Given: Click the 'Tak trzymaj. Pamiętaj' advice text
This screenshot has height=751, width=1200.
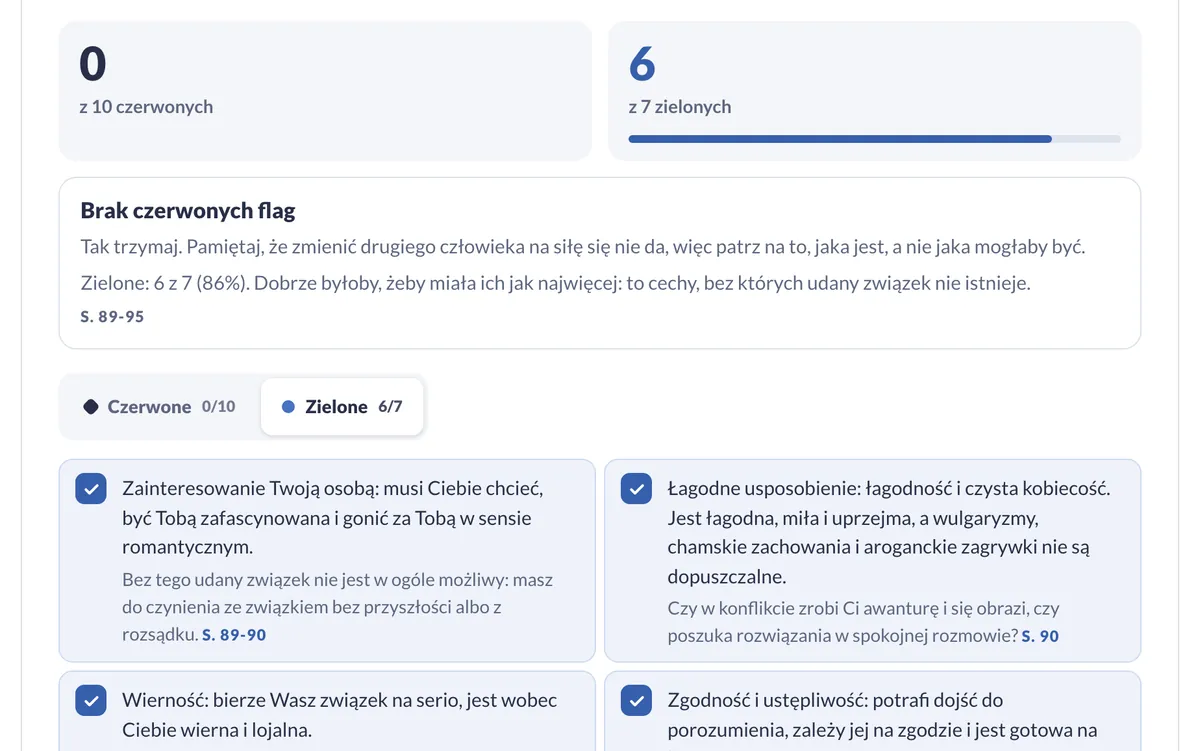Looking at the screenshot, I should pyautogui.click(x=583, y=247).
